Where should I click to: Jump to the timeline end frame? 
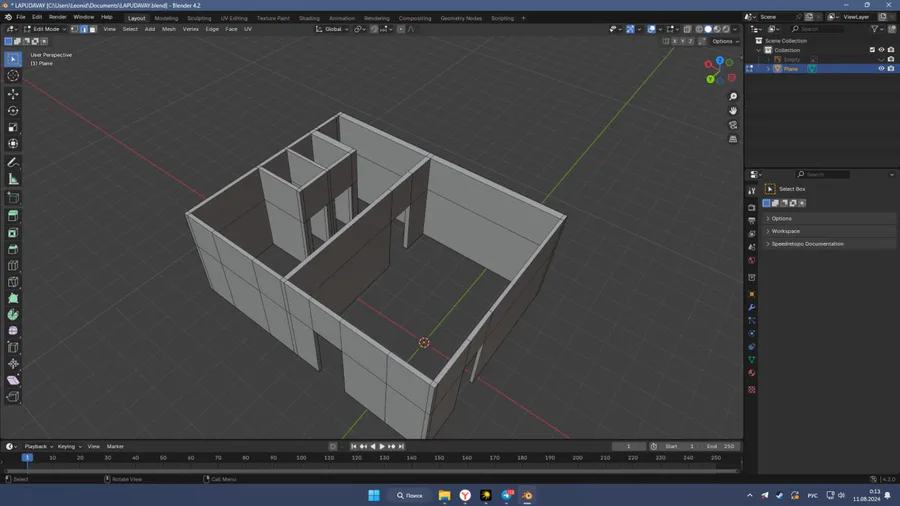pos(401,446)
